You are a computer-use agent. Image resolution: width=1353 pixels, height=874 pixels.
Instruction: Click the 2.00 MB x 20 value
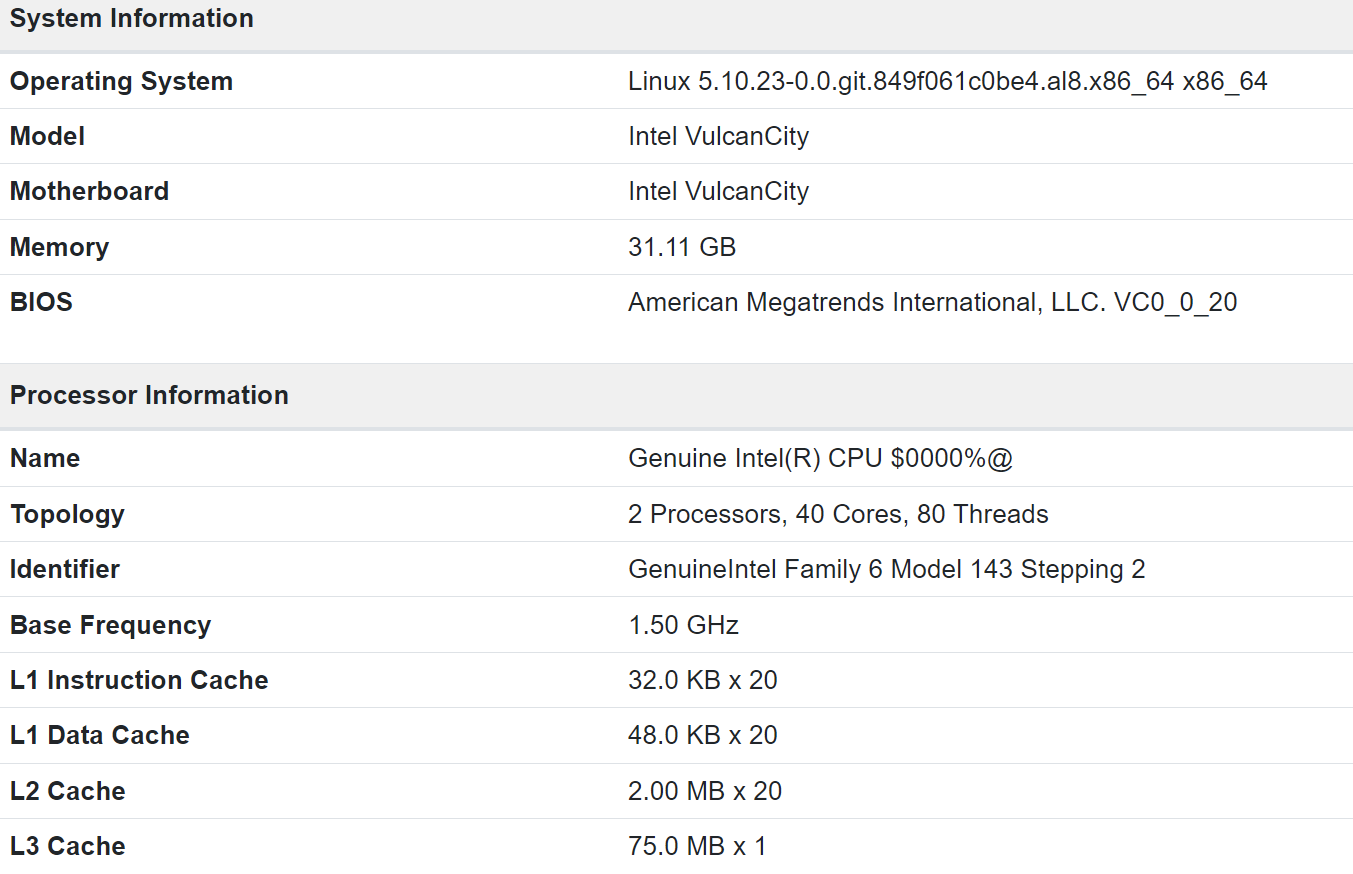click(x=704, y=791)
